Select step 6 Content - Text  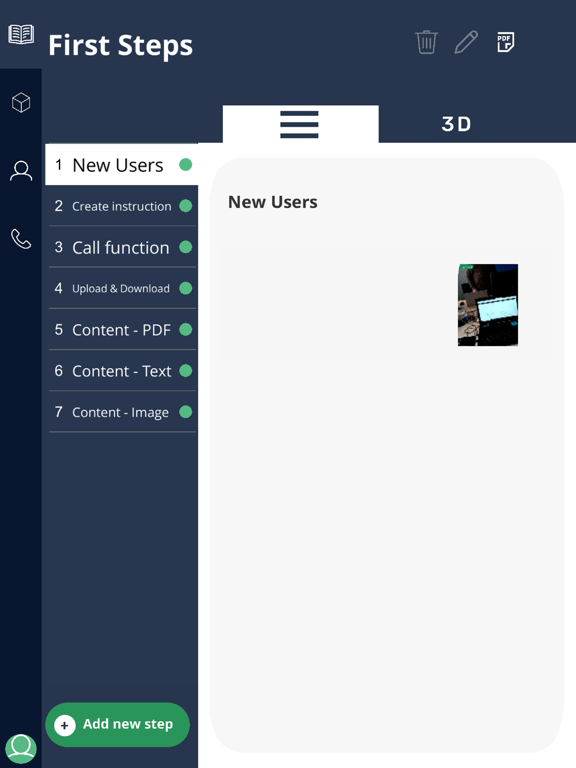click(122, 370)
